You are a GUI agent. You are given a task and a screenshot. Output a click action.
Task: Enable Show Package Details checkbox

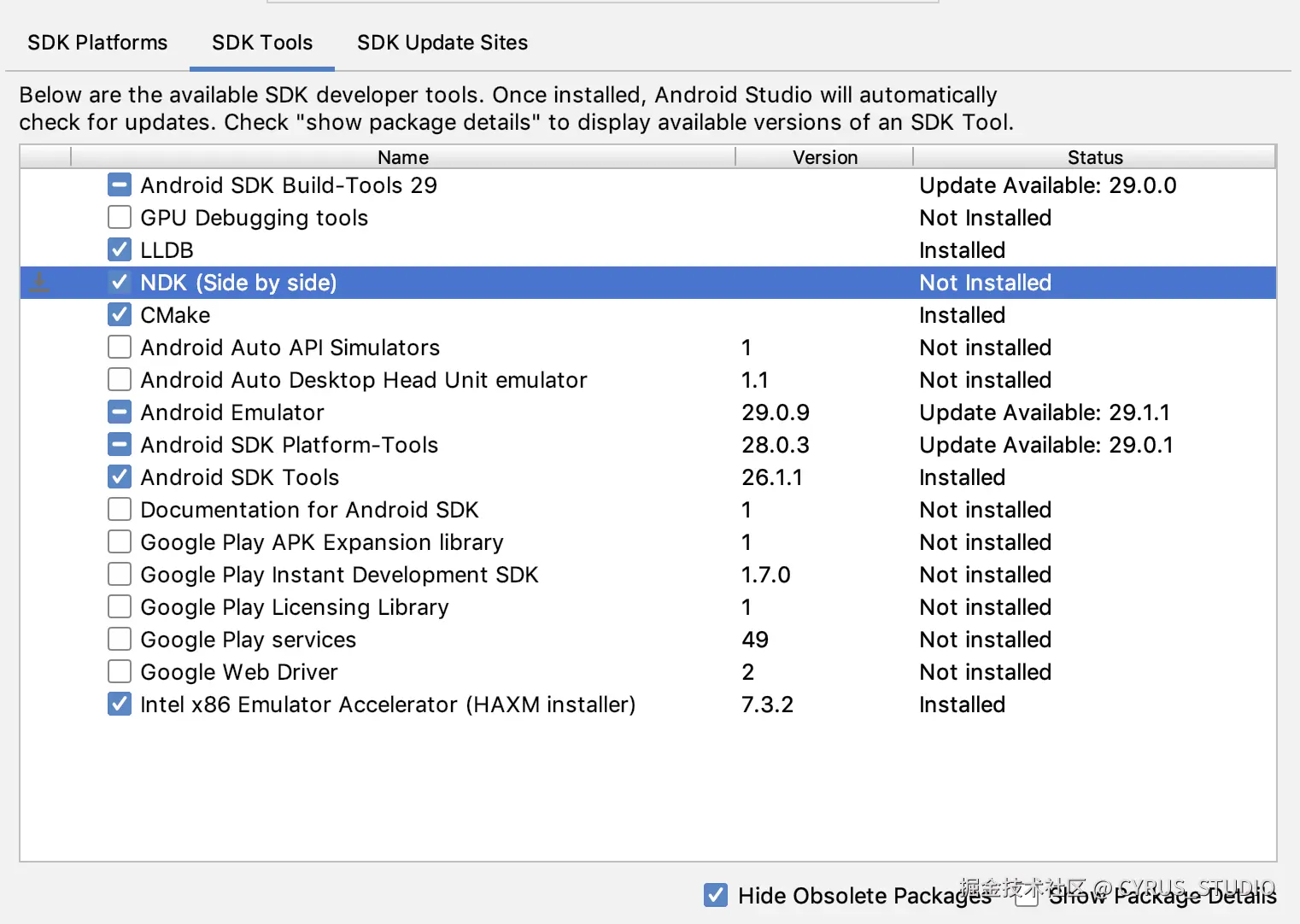(x=1027, y=895)
